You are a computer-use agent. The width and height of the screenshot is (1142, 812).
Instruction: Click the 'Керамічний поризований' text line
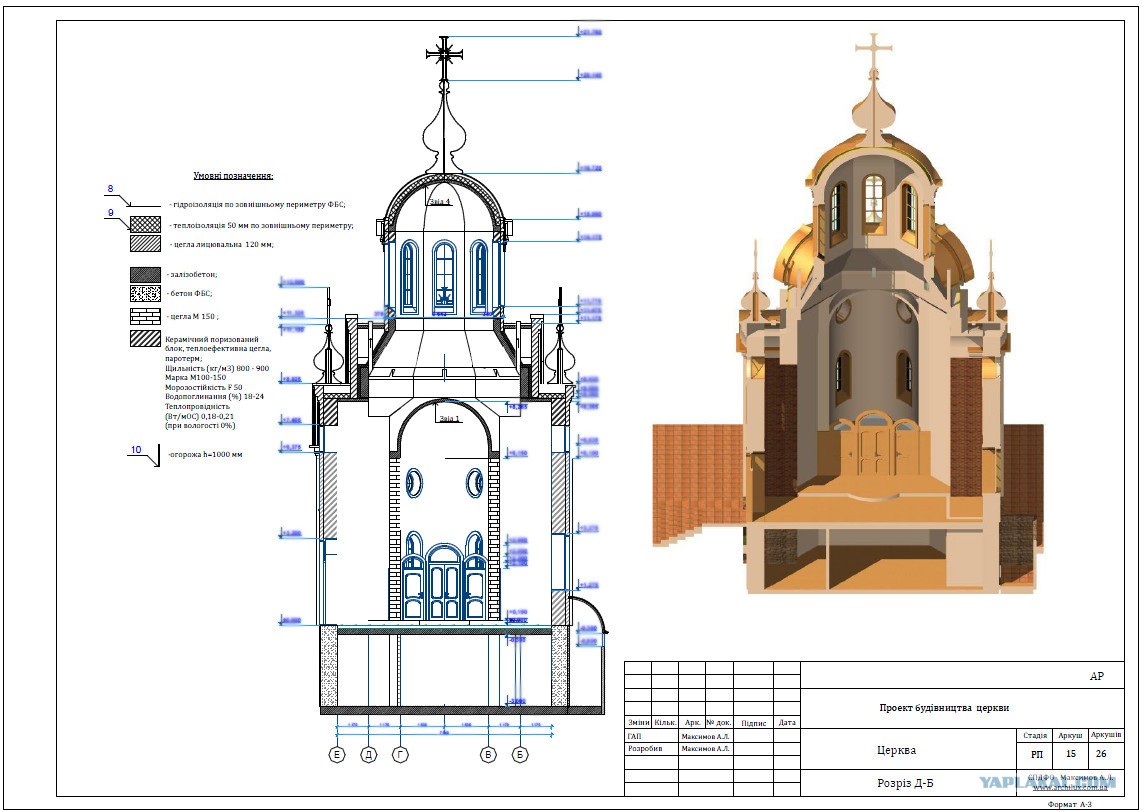click(212, 339)
